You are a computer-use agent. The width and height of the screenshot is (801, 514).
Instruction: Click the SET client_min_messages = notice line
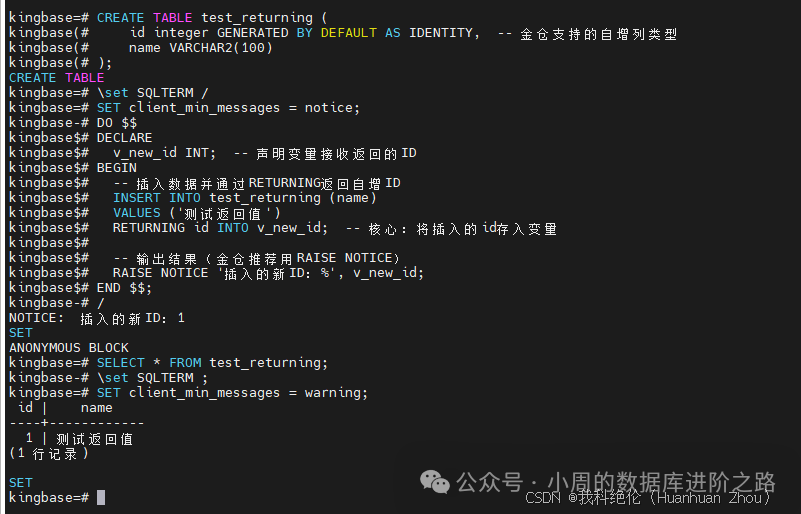coord(228,108)
